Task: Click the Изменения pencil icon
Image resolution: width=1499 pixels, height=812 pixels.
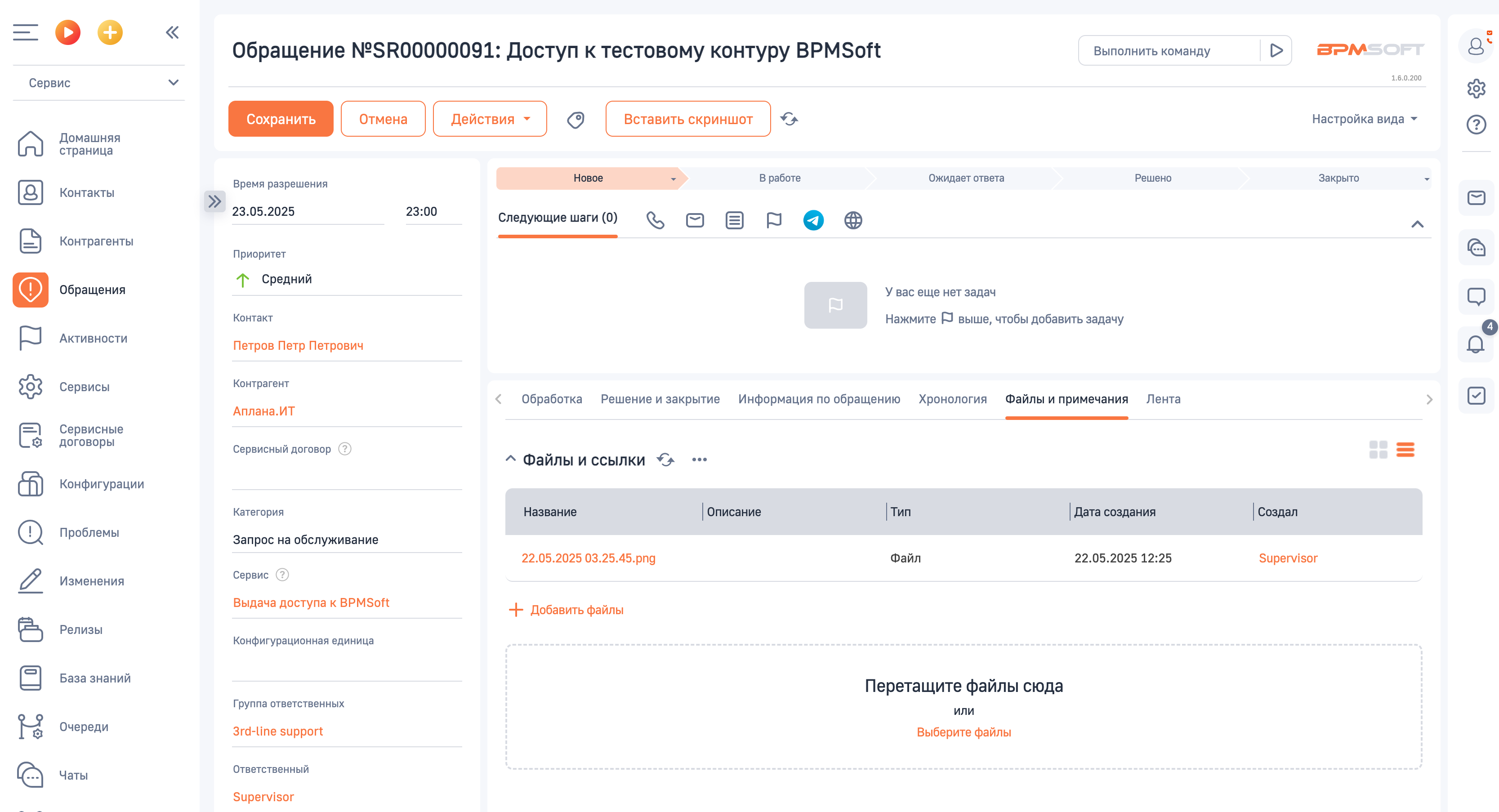Action: tap(30, 581)
